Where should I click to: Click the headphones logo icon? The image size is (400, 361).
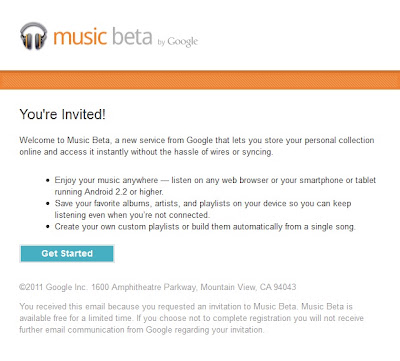[34, 36]
